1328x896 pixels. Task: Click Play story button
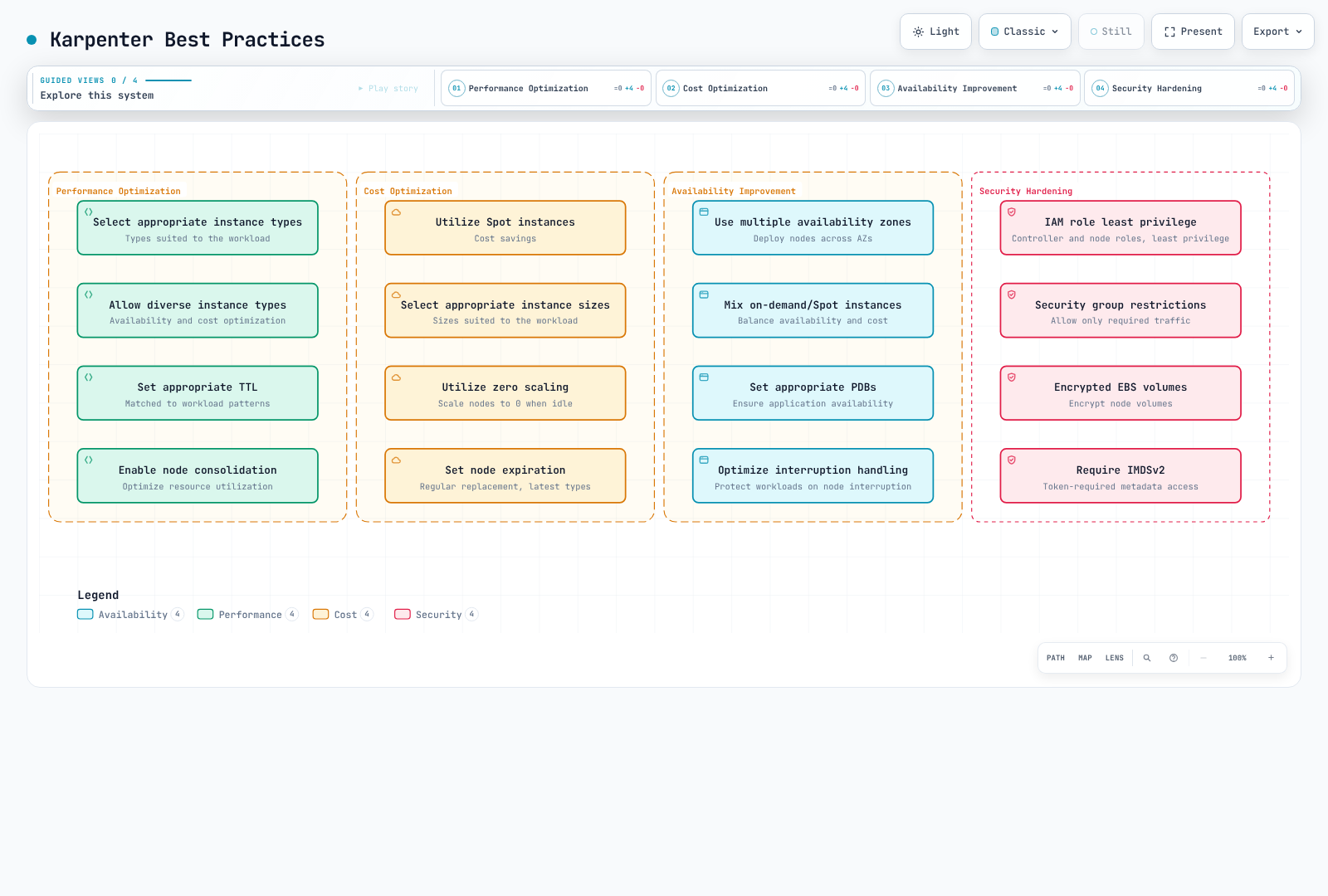click(x=388, y=88)
